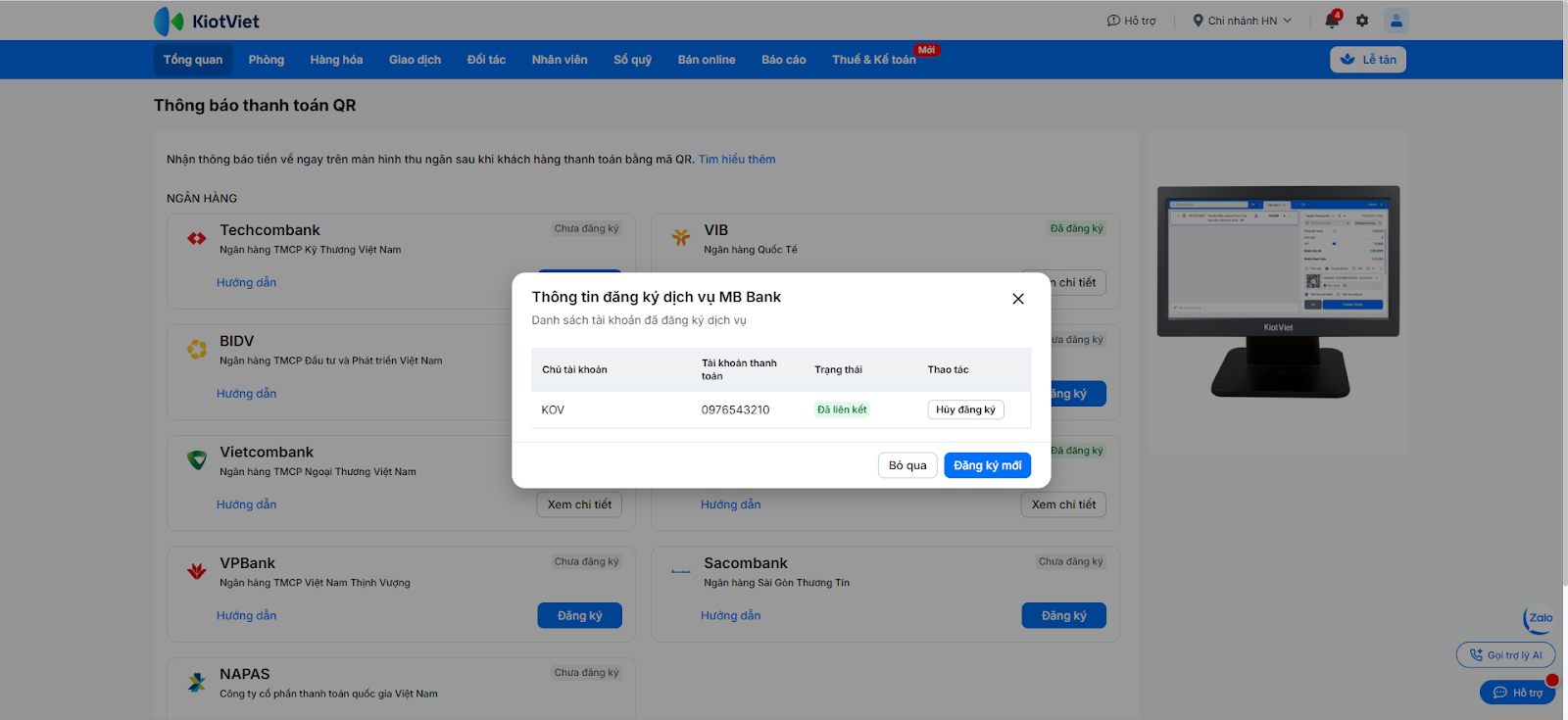The width and height of the screenshot is (1568, 720).
Task: Click the BIDV logo icon
Action: pyautogui.click(x=197, y=349)
